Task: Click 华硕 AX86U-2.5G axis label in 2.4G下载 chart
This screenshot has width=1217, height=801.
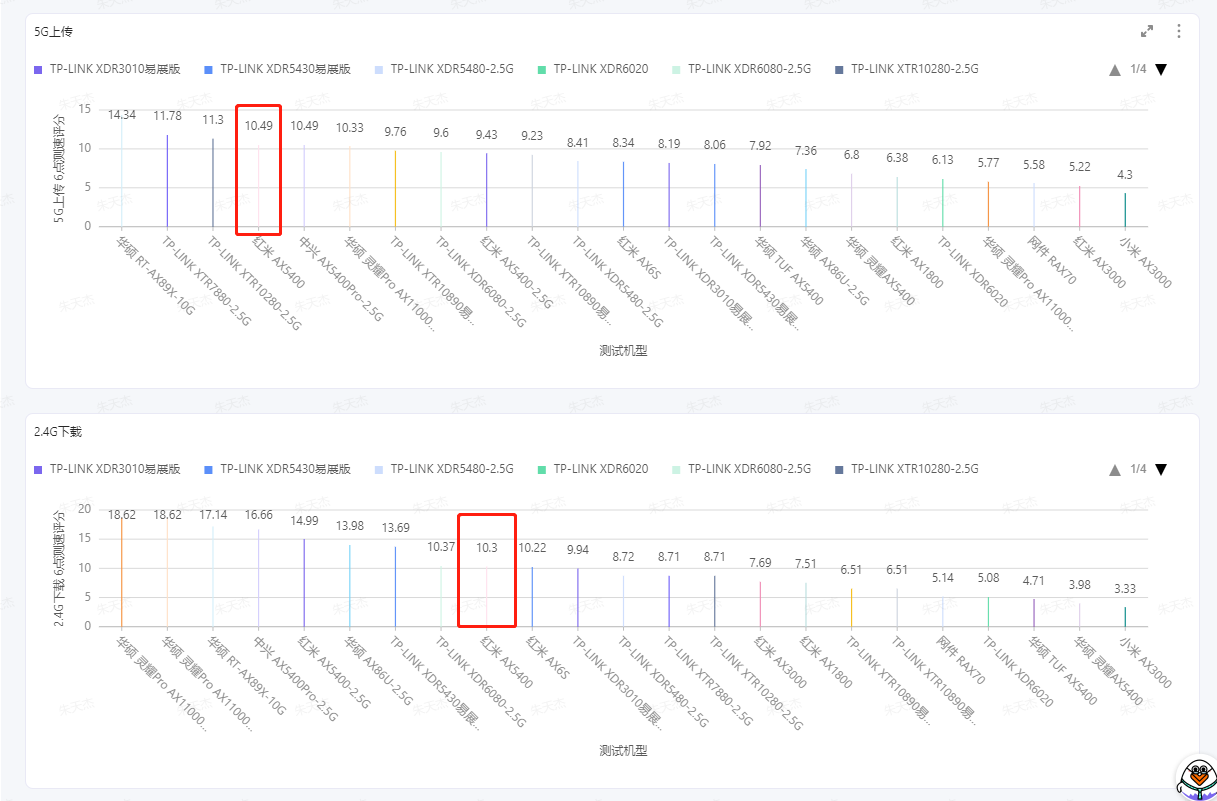Action: point(380,672)
